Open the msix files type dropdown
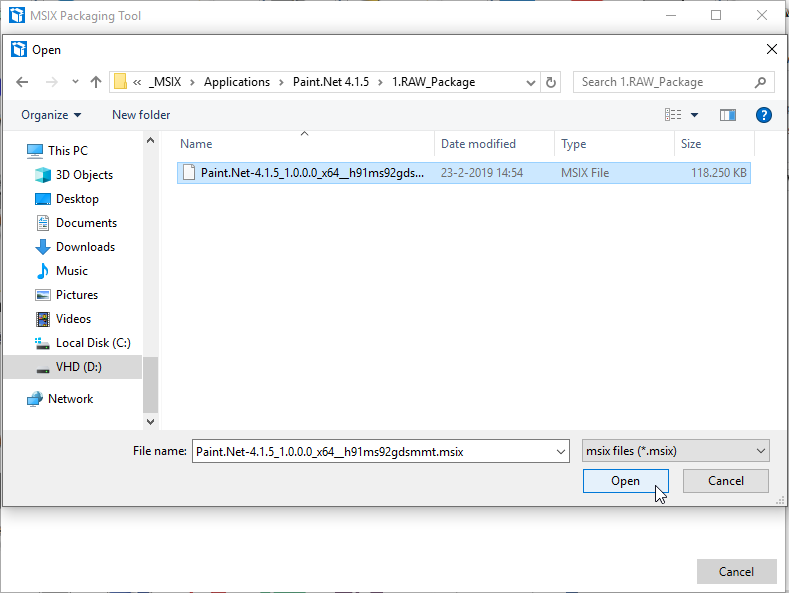789x593 pixels. tap(675, 451)
